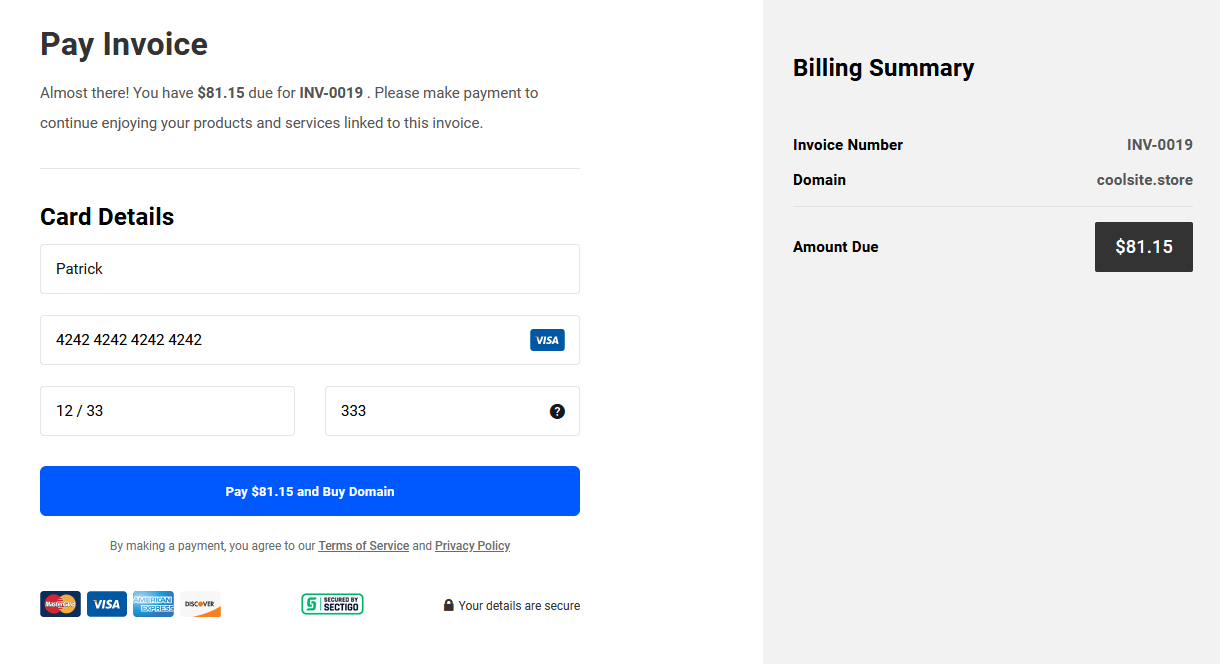Click the Visa badge in card number field
The image size is (1220, 664).
(547, 340)
